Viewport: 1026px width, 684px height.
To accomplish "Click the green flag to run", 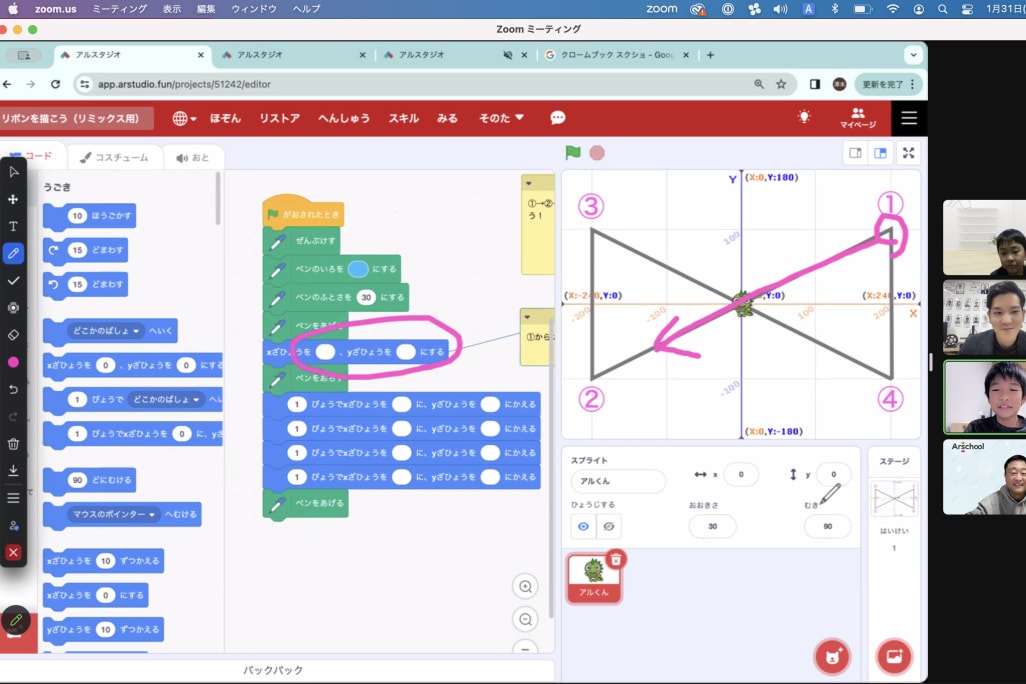I will (x=573, y=153).
